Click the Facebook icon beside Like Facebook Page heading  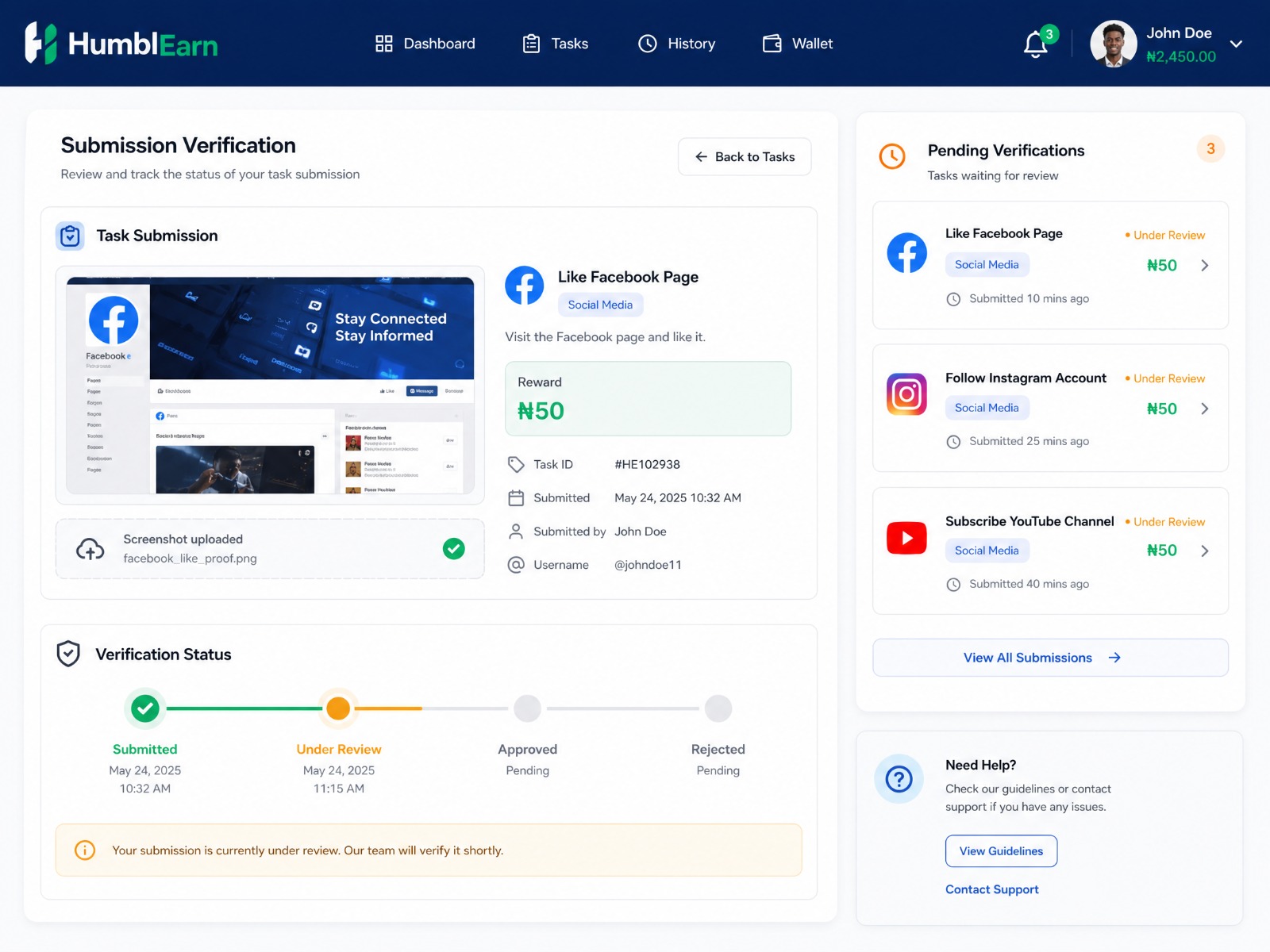coord(525,286)
